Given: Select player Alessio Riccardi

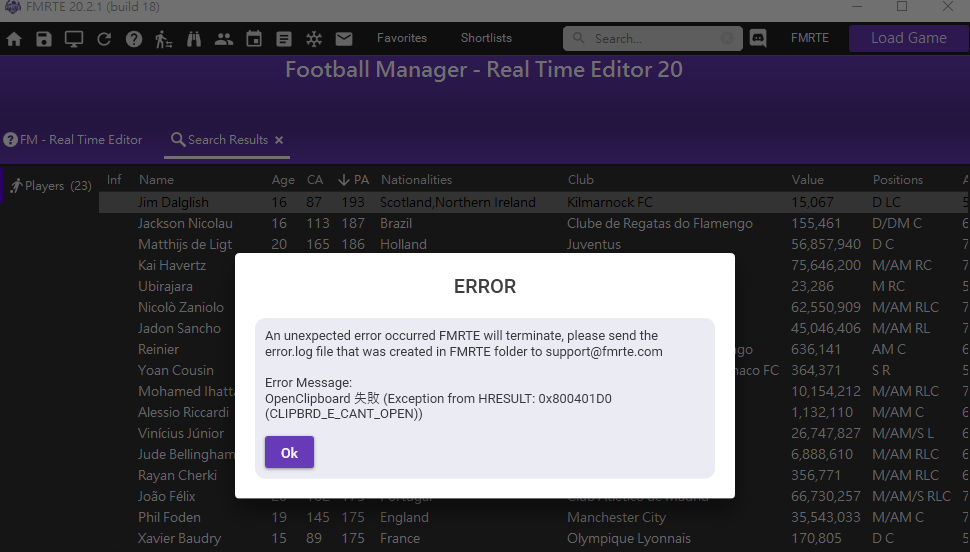Looking at the screenshot, I should [183, 413].
